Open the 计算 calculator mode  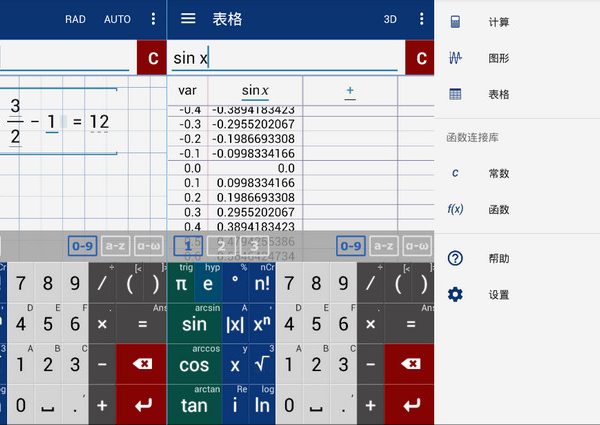click(x=498, y=22)
